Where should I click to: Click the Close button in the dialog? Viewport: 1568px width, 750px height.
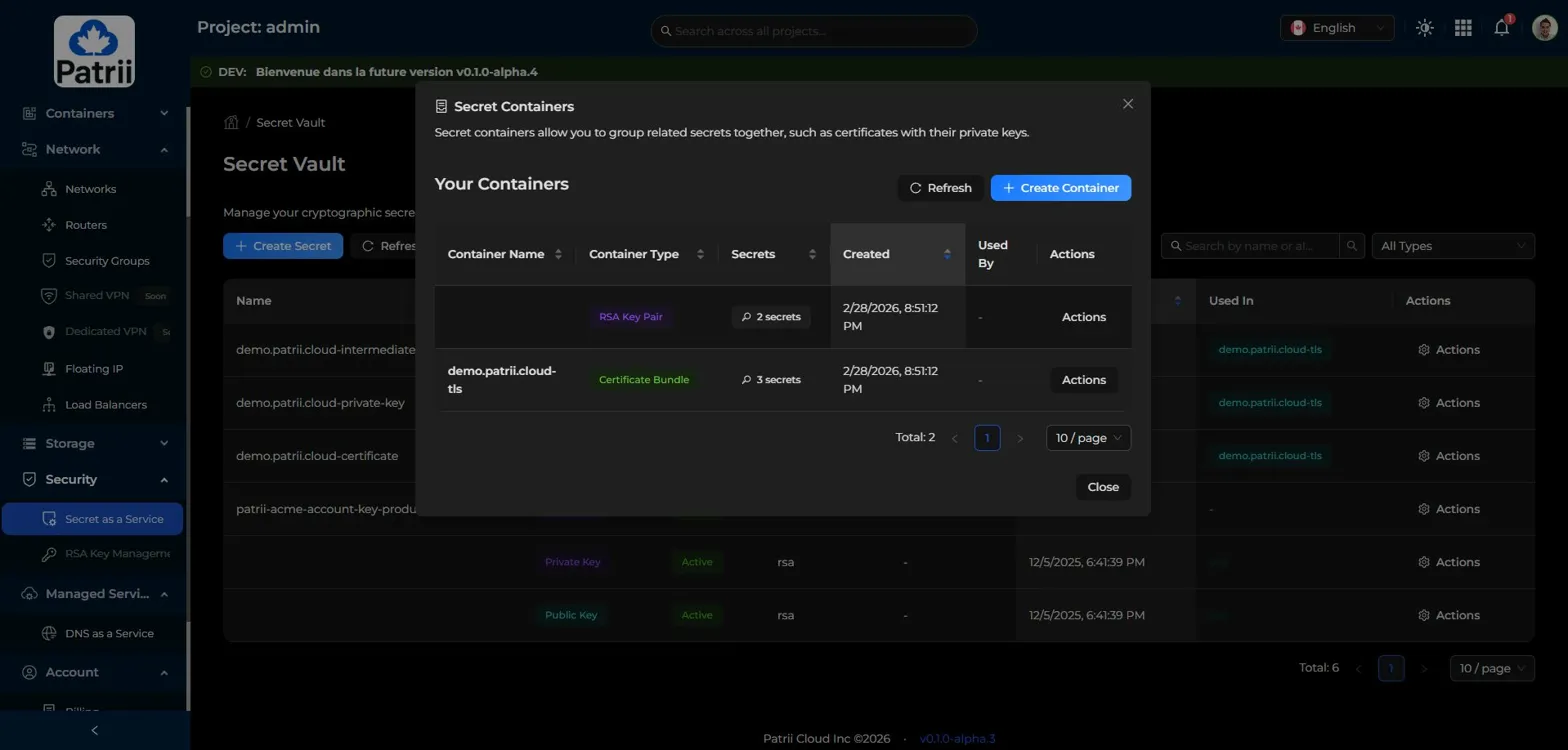click(1103, 487)
